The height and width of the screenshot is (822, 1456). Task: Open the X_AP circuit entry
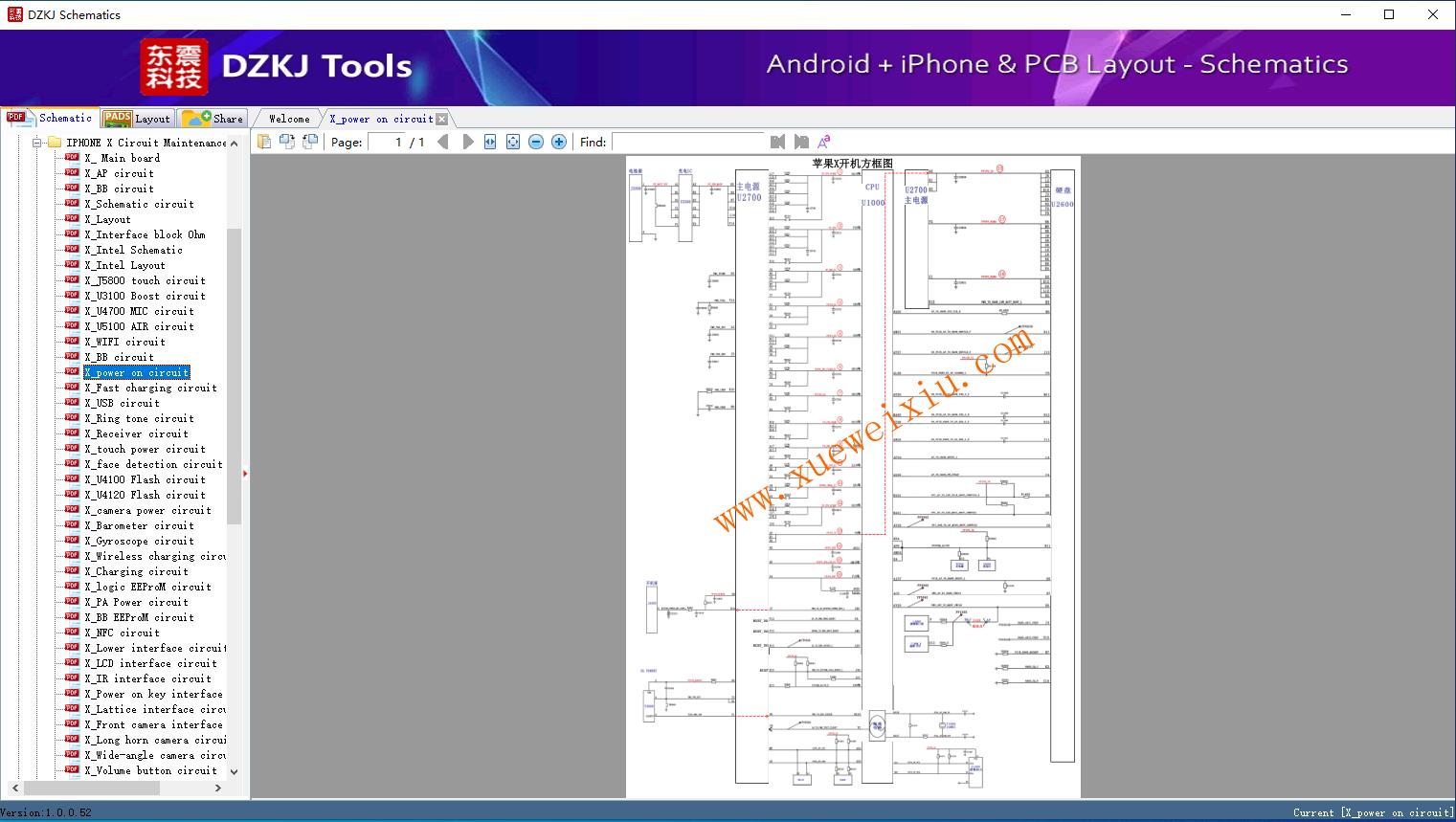point(119,173)
